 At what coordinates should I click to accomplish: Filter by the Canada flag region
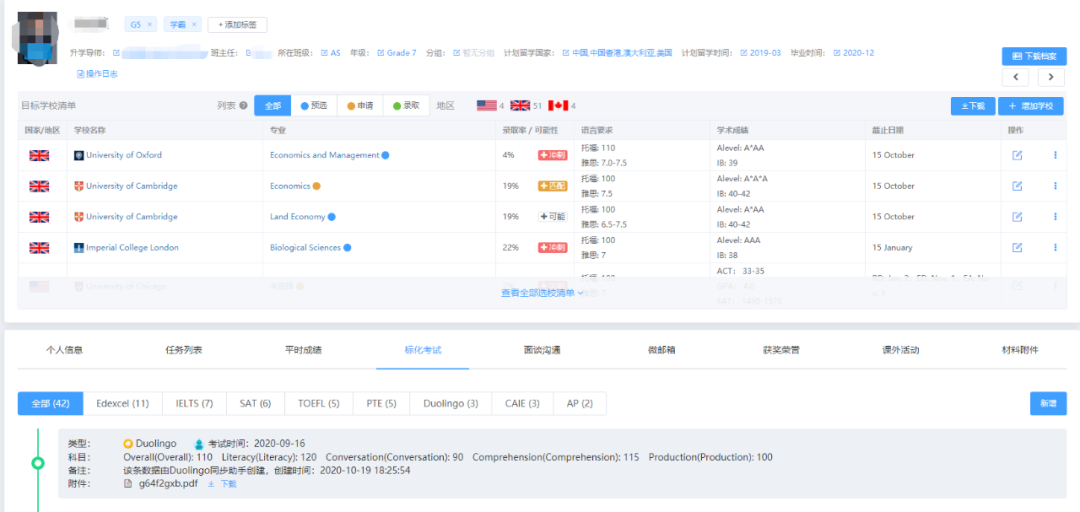[558, 106]
